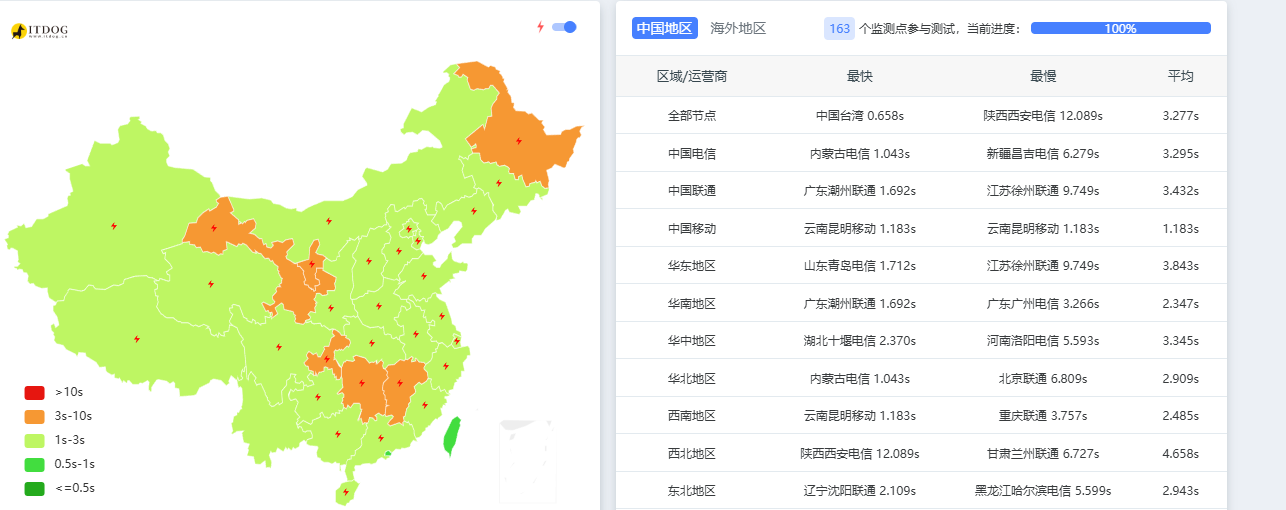Click the lightning marker on Heilongjiang province
Viewport: 1286px width, 510px height.
[518, 141]
